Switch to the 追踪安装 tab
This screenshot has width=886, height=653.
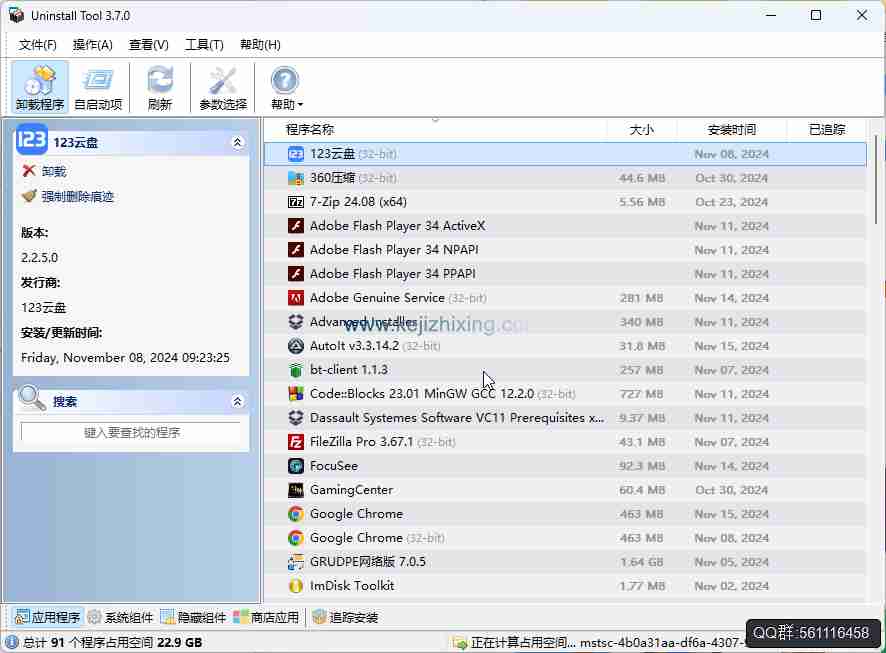click(x=345, y=617)
